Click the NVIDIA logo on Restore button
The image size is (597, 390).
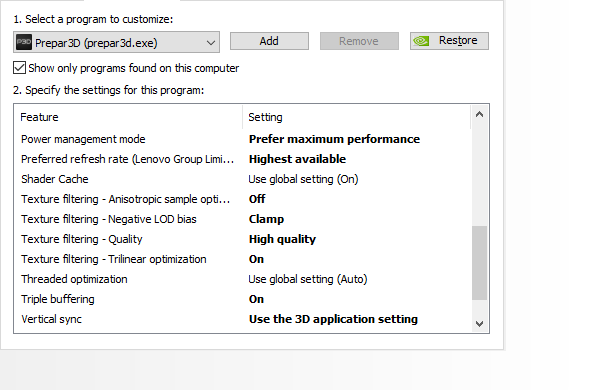tap(421, 41)
